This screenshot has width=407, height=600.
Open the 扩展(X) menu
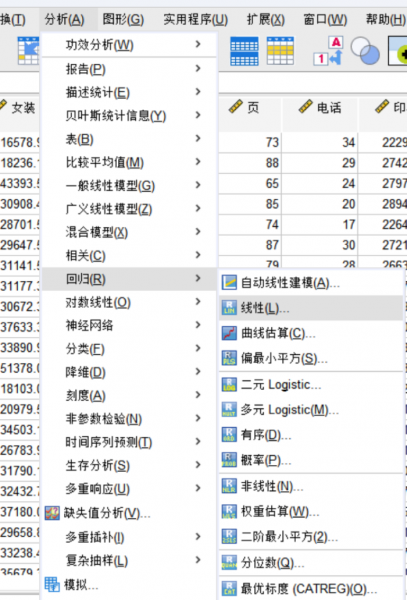(x=265, y=19)
